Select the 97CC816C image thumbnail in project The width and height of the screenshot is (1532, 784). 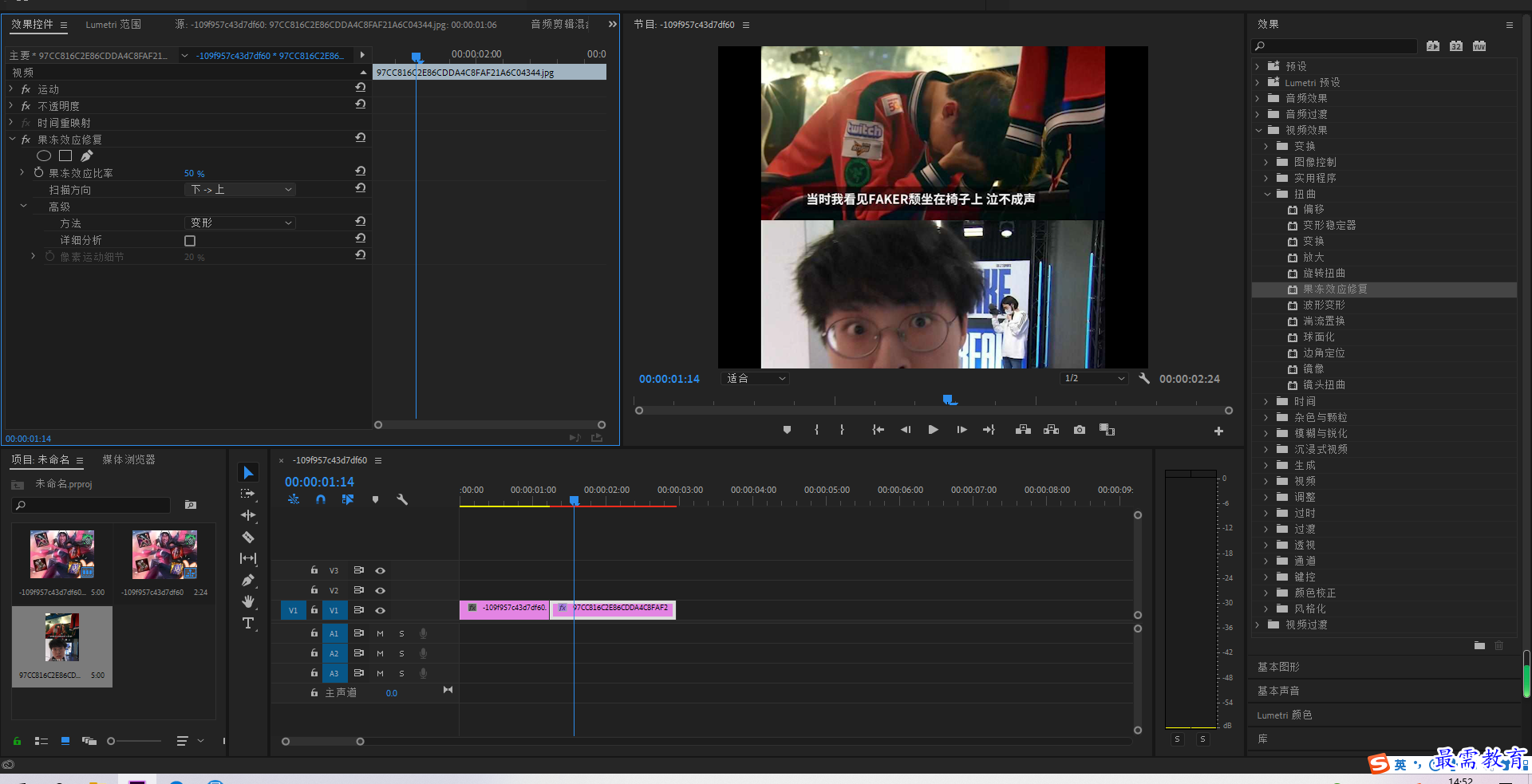click(62, 637)
